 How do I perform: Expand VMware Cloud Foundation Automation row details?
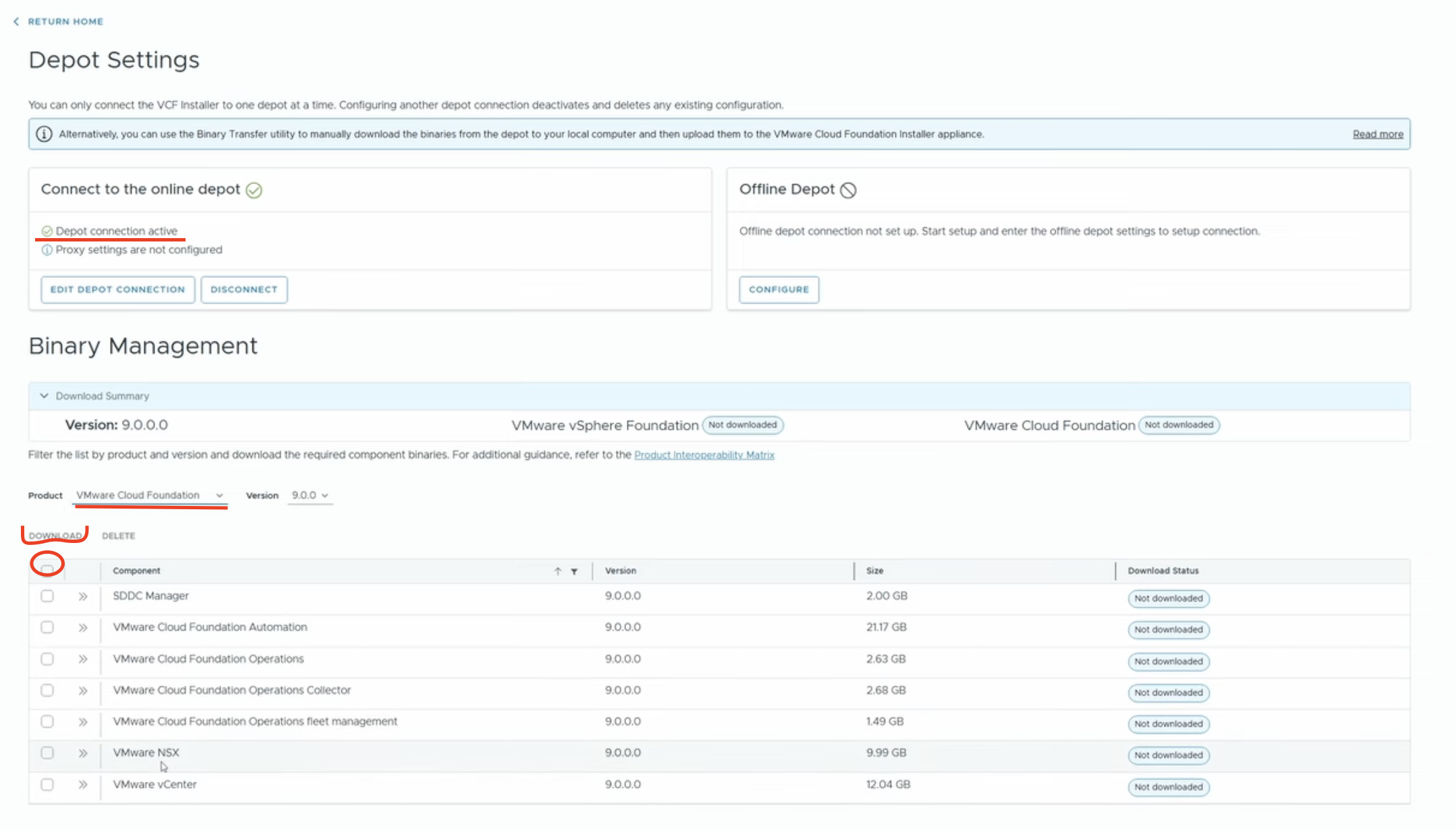click(83, 627)
